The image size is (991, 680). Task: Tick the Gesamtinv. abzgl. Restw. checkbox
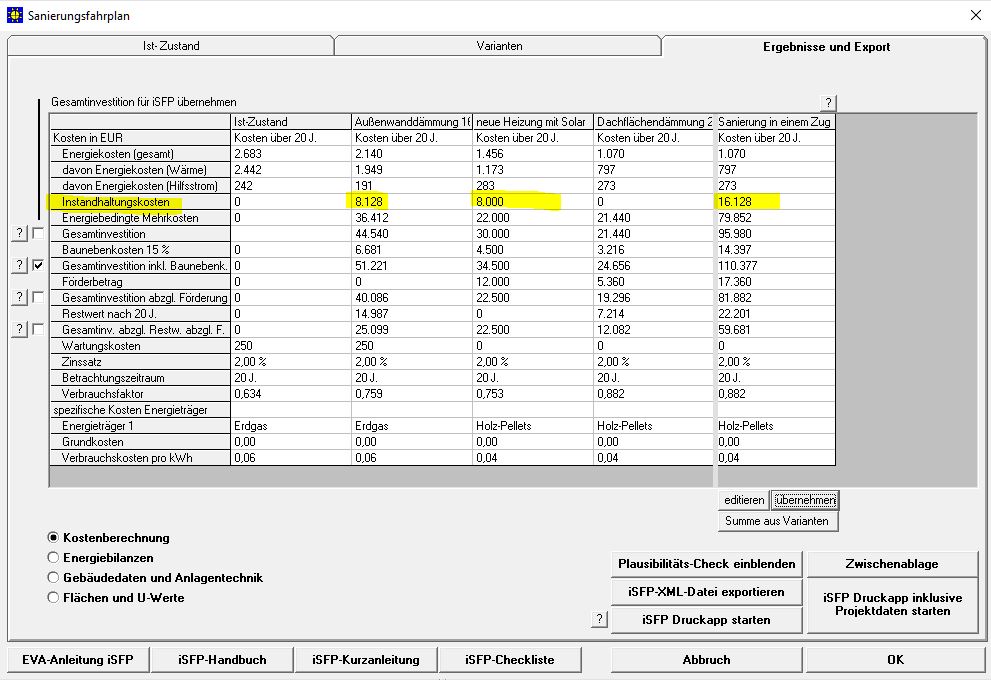(38, 329)
